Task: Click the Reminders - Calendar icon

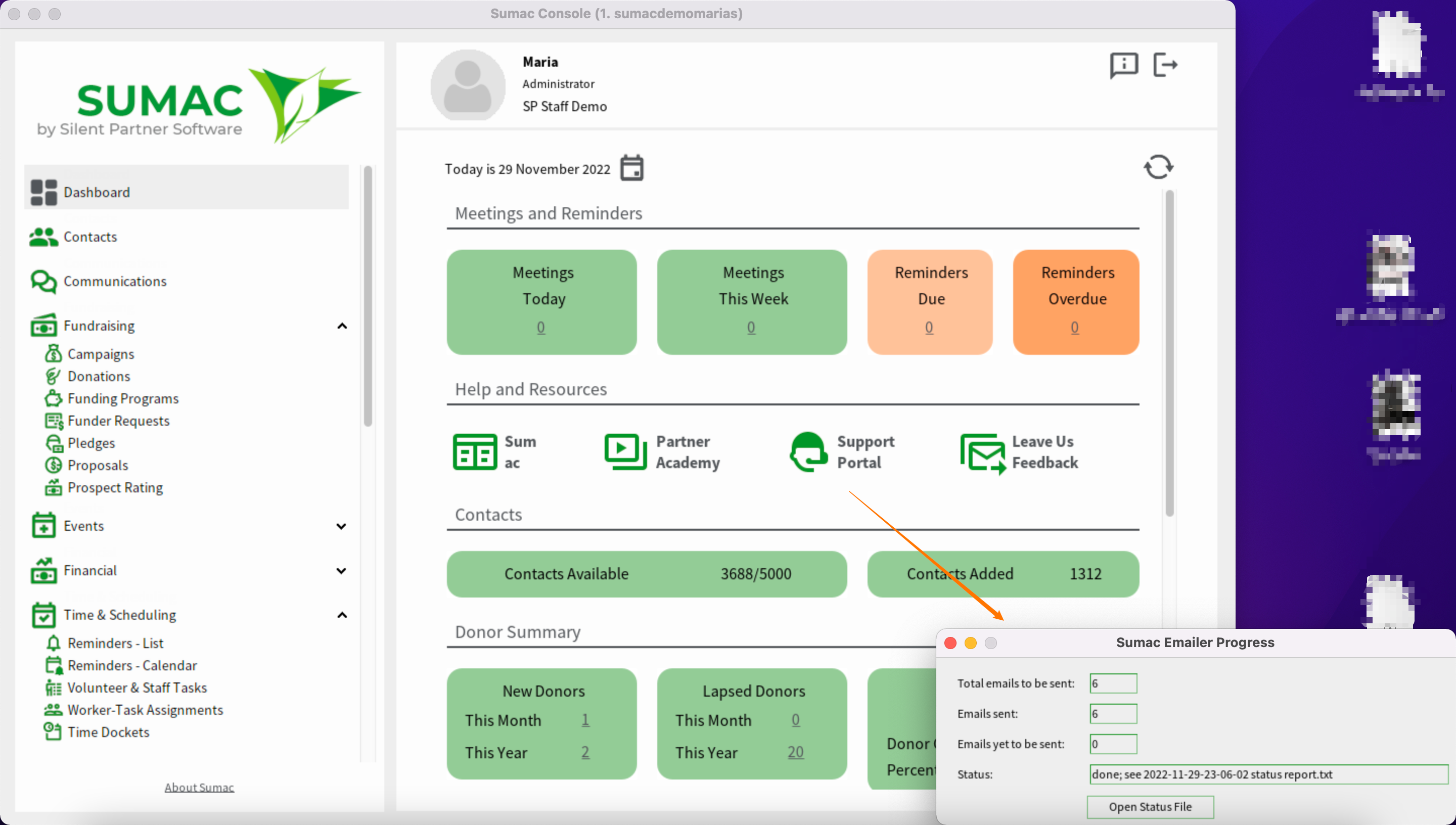Action: 54,665
